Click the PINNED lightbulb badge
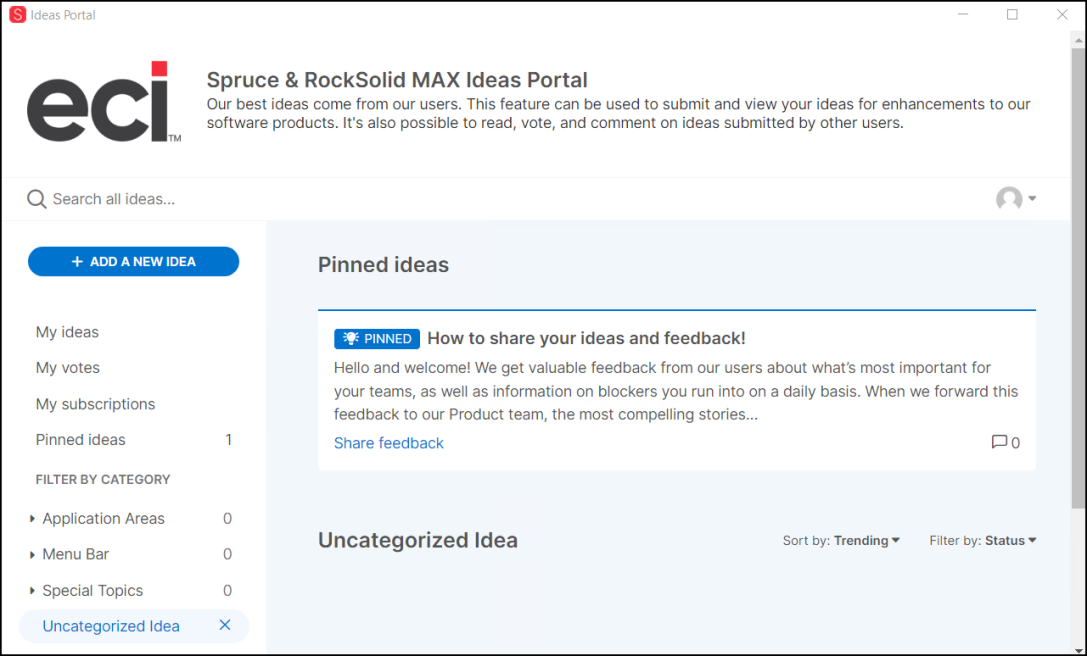 coord(376,338)
